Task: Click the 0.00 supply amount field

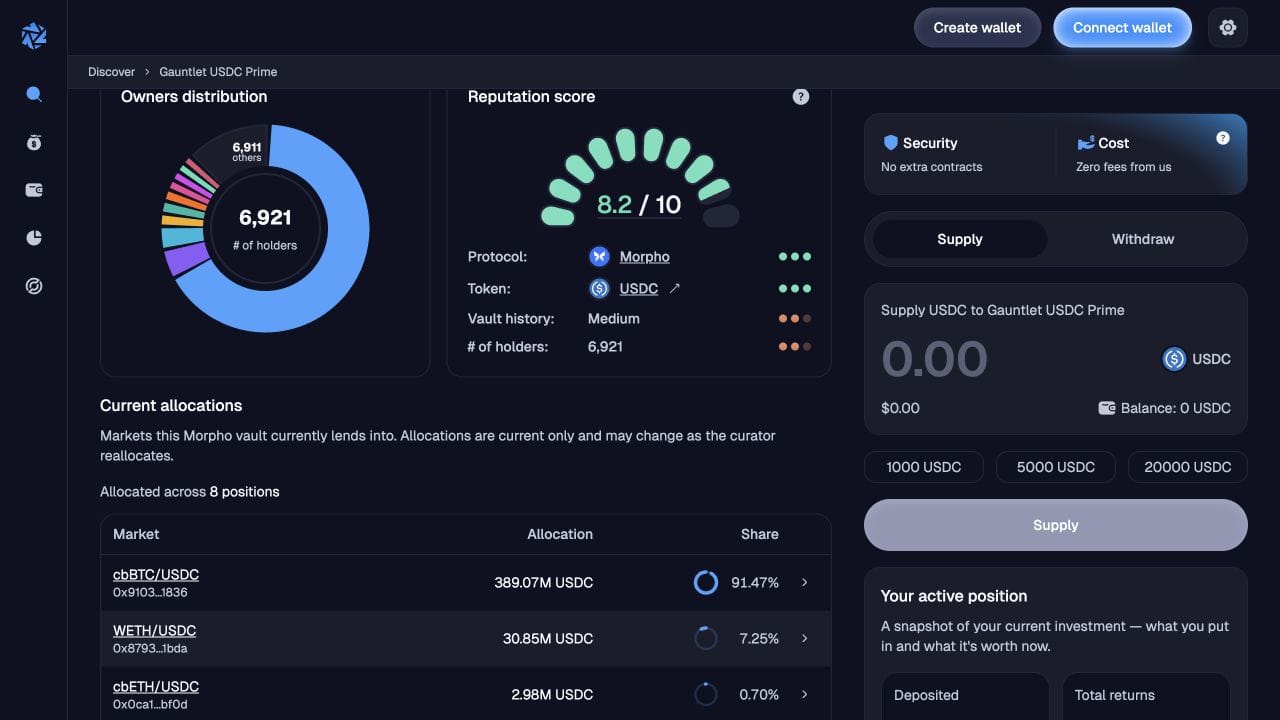Action: tap(934, 360)
